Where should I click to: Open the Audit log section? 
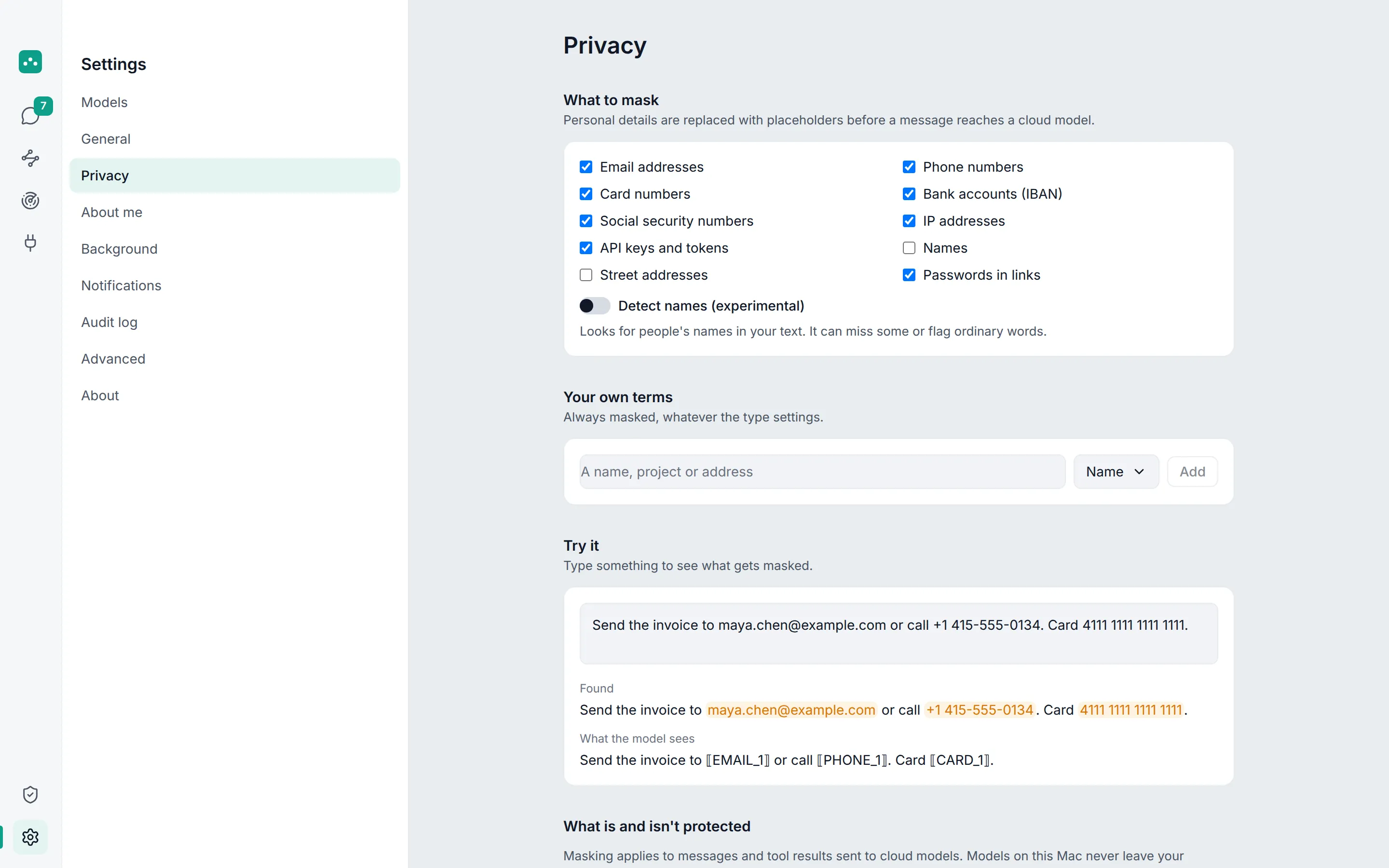235,323
